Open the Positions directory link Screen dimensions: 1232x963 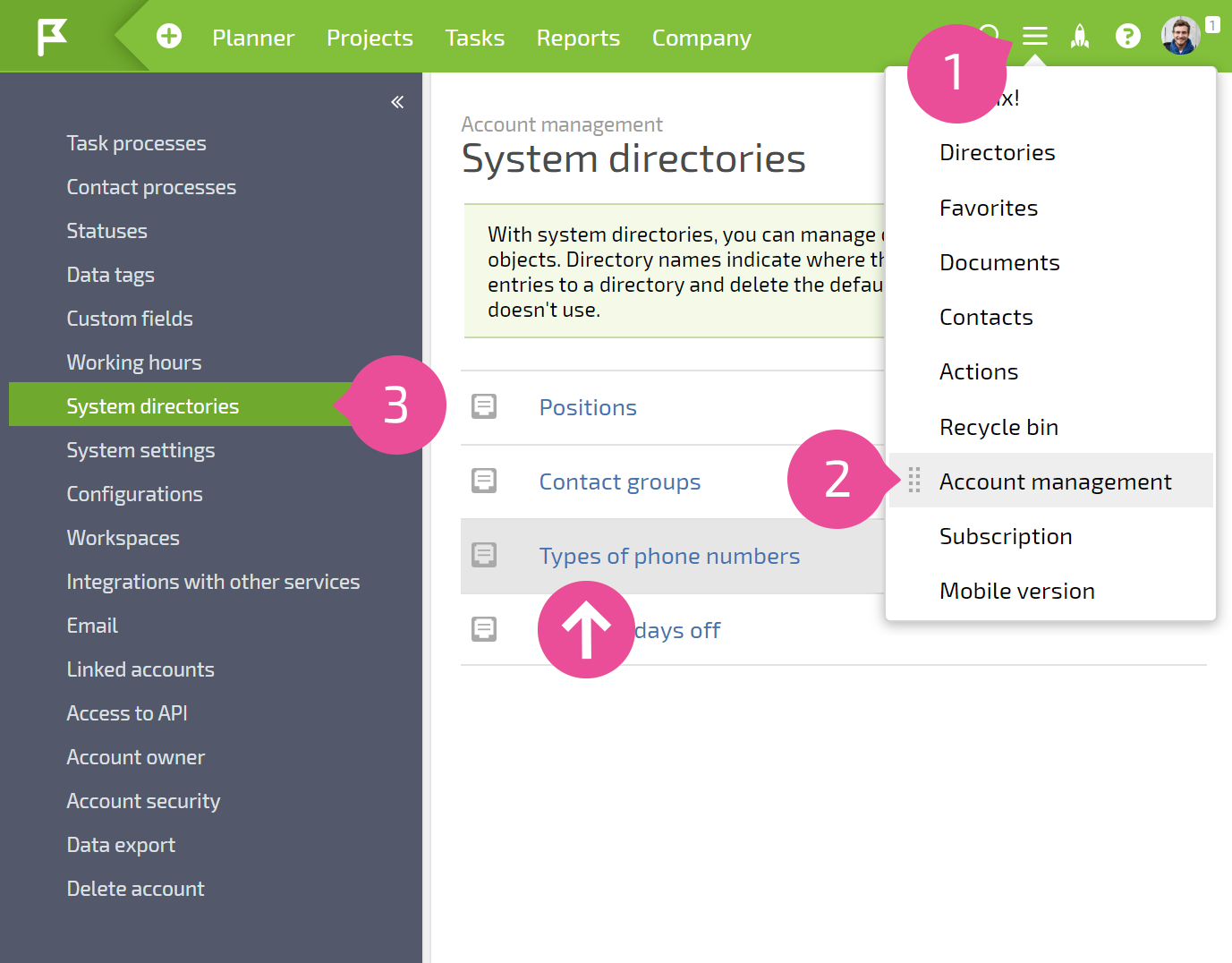tap(588, 407)
